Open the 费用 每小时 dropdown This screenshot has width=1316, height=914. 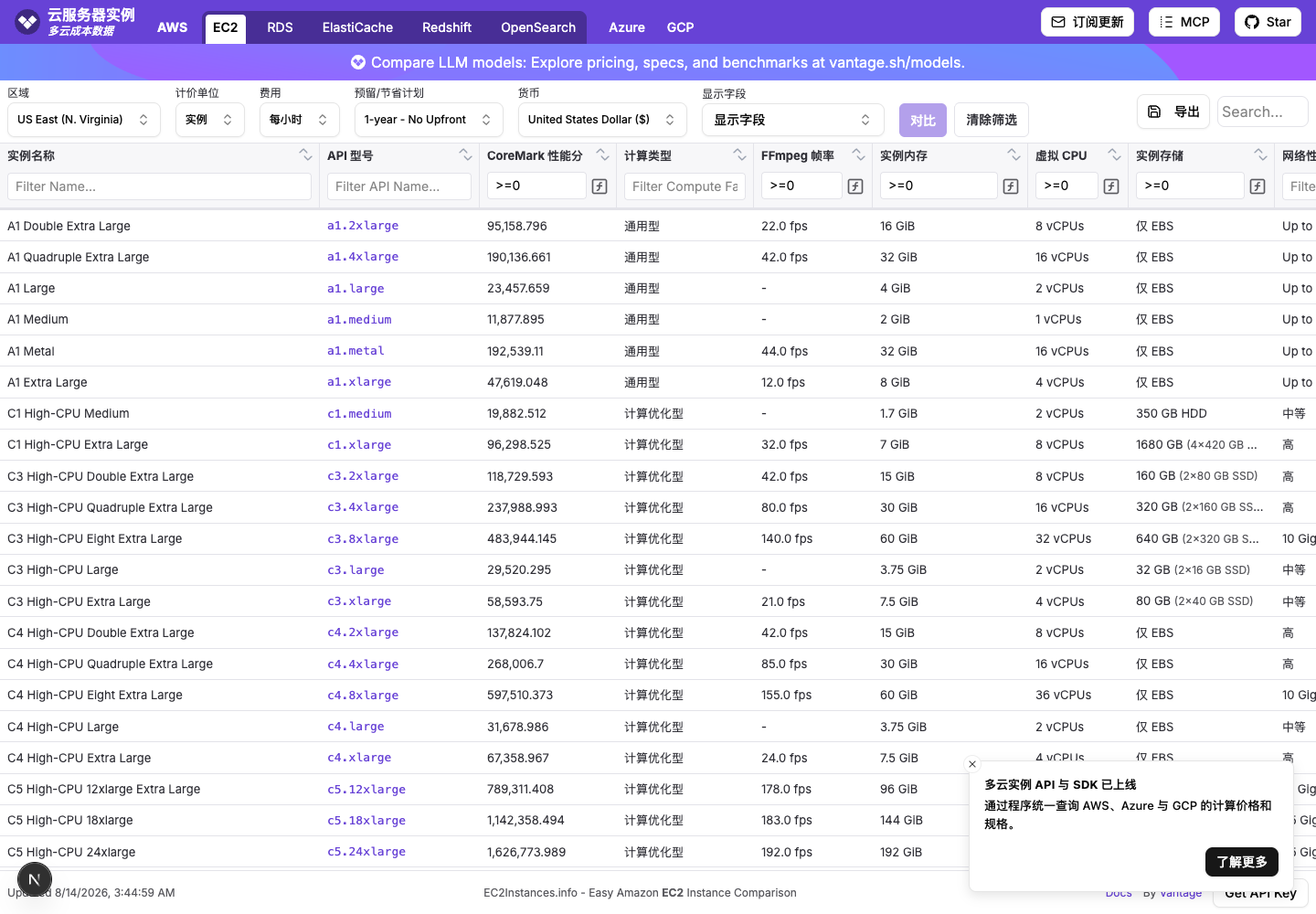(299, 120)
